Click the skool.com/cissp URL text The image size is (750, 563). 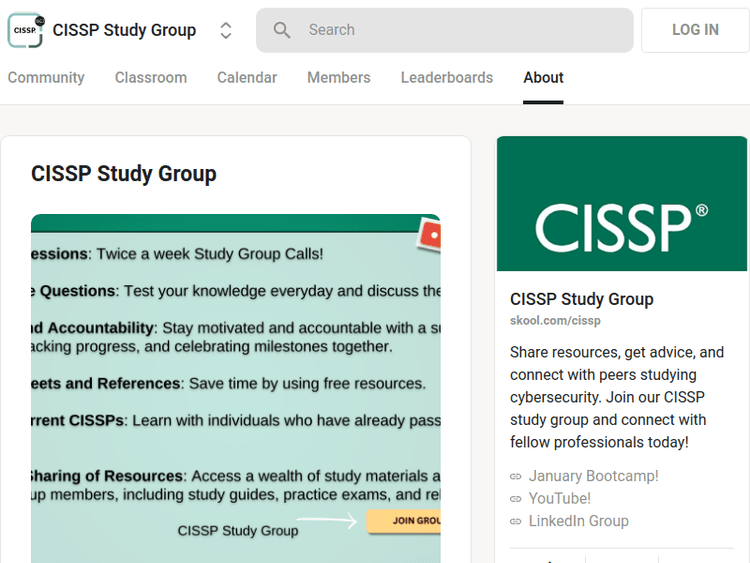pyautogui.click(x=555, y=320)
